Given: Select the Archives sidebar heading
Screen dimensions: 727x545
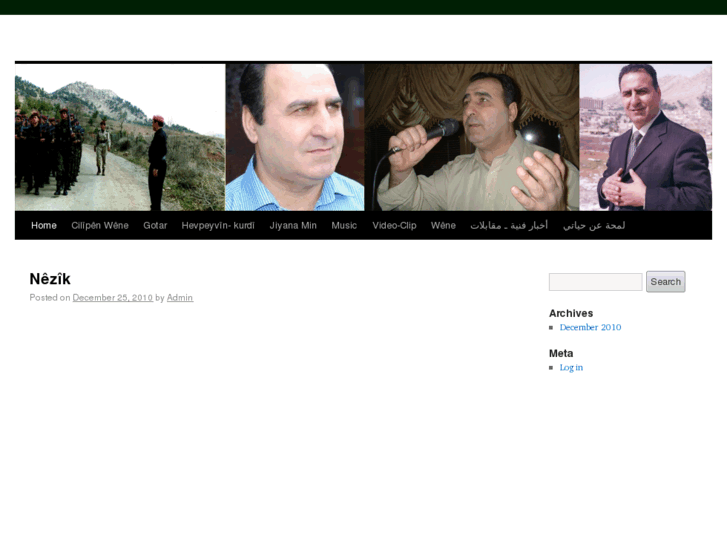Looking at the screenshot, I should [x=571, y=313].
